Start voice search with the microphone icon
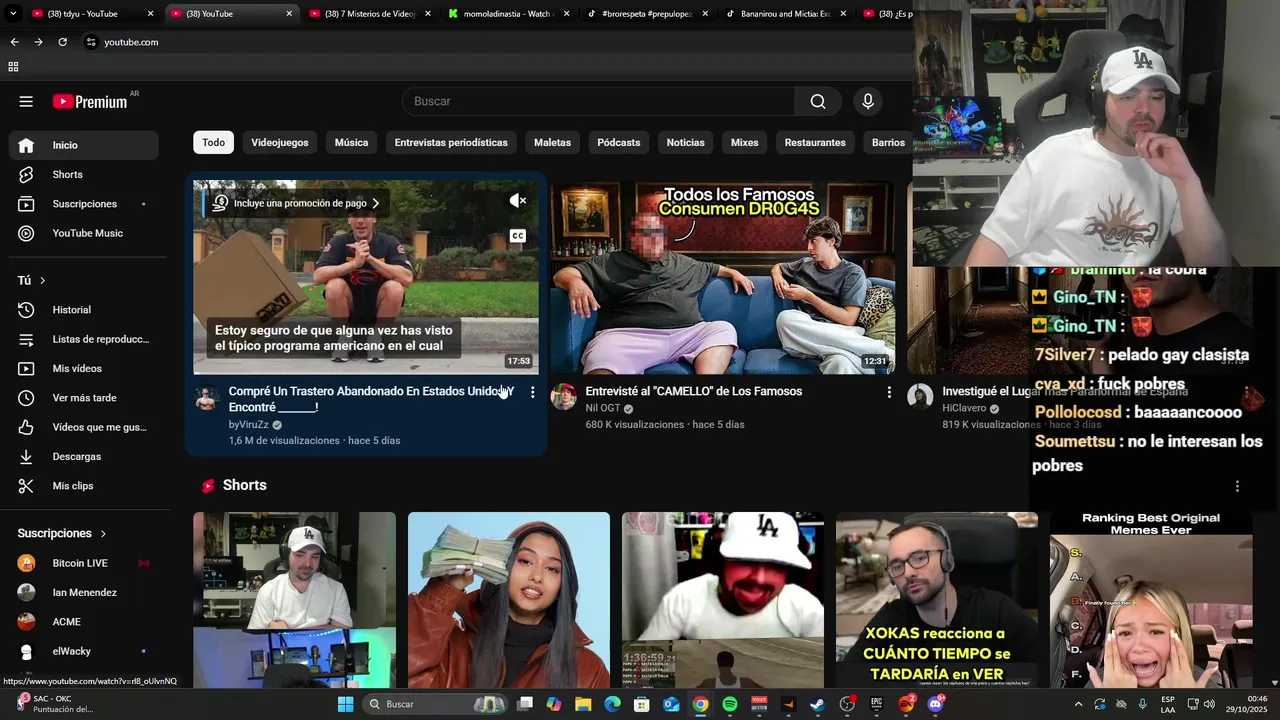1280x720 pixels. (868, 101)
